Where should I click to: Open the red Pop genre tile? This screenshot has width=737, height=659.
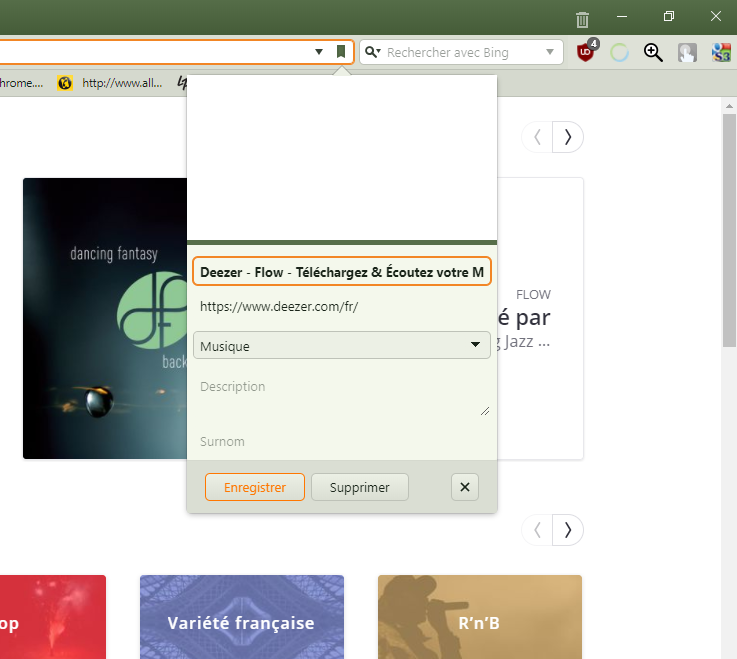click(53, 617)
